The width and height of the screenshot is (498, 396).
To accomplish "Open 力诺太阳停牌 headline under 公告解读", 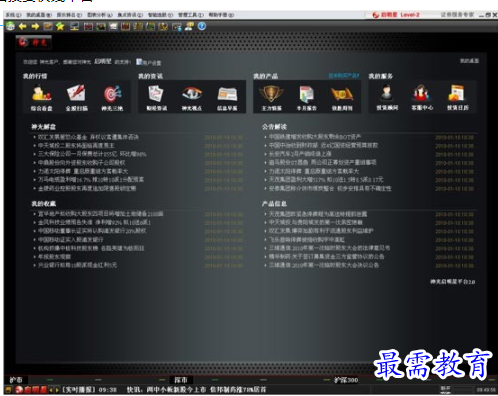I will point(314,171).
